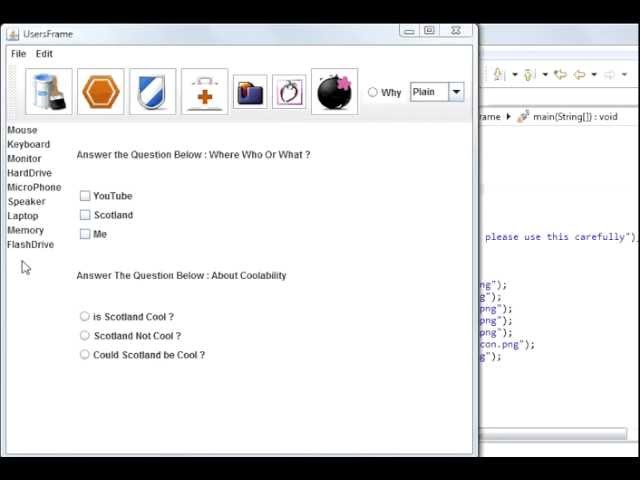The image size is (640, 480).
Task: Click the 'Where Who Or What ?' question label
Action: (193, 155)
